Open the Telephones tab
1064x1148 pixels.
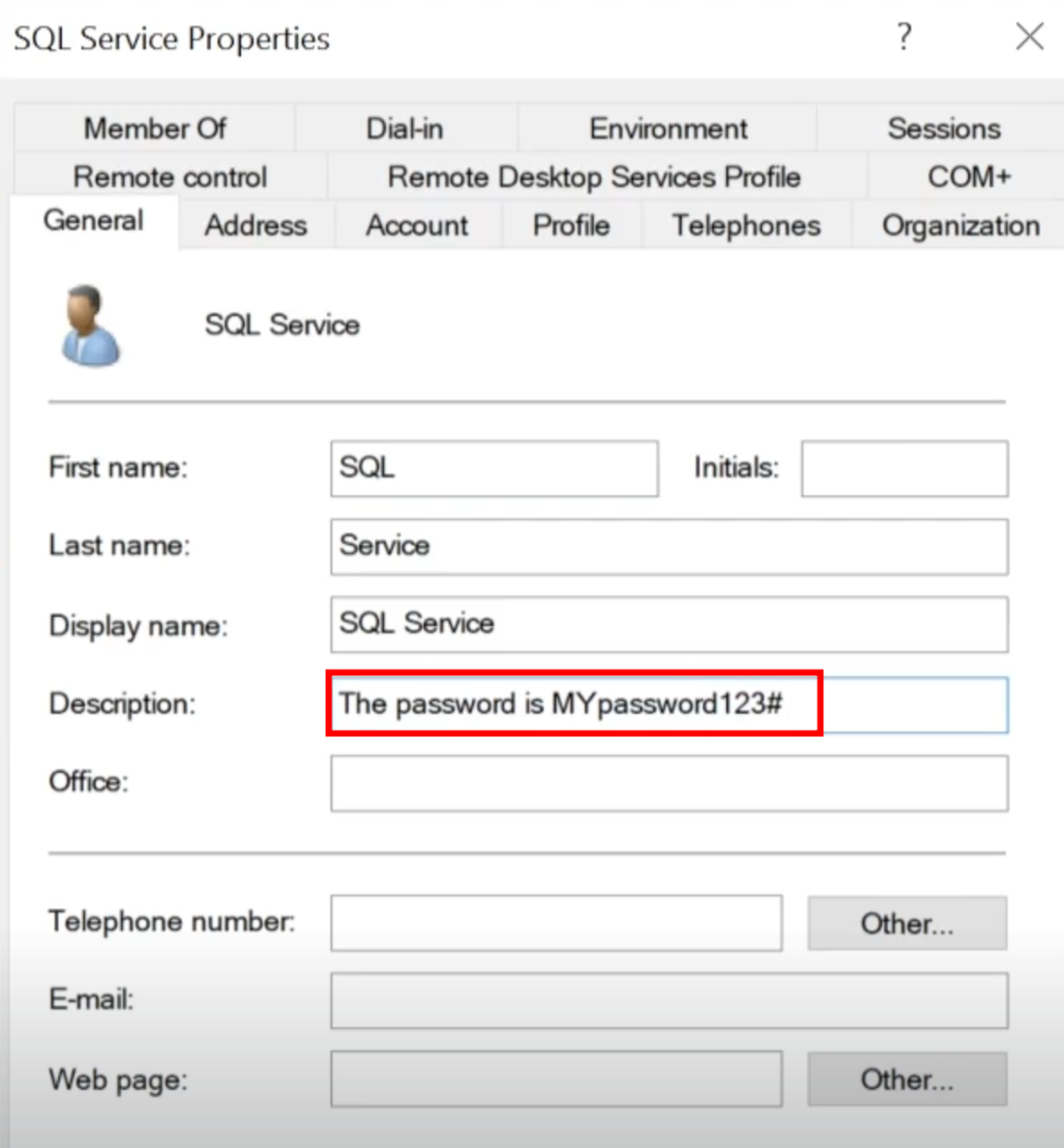[746, 225]
